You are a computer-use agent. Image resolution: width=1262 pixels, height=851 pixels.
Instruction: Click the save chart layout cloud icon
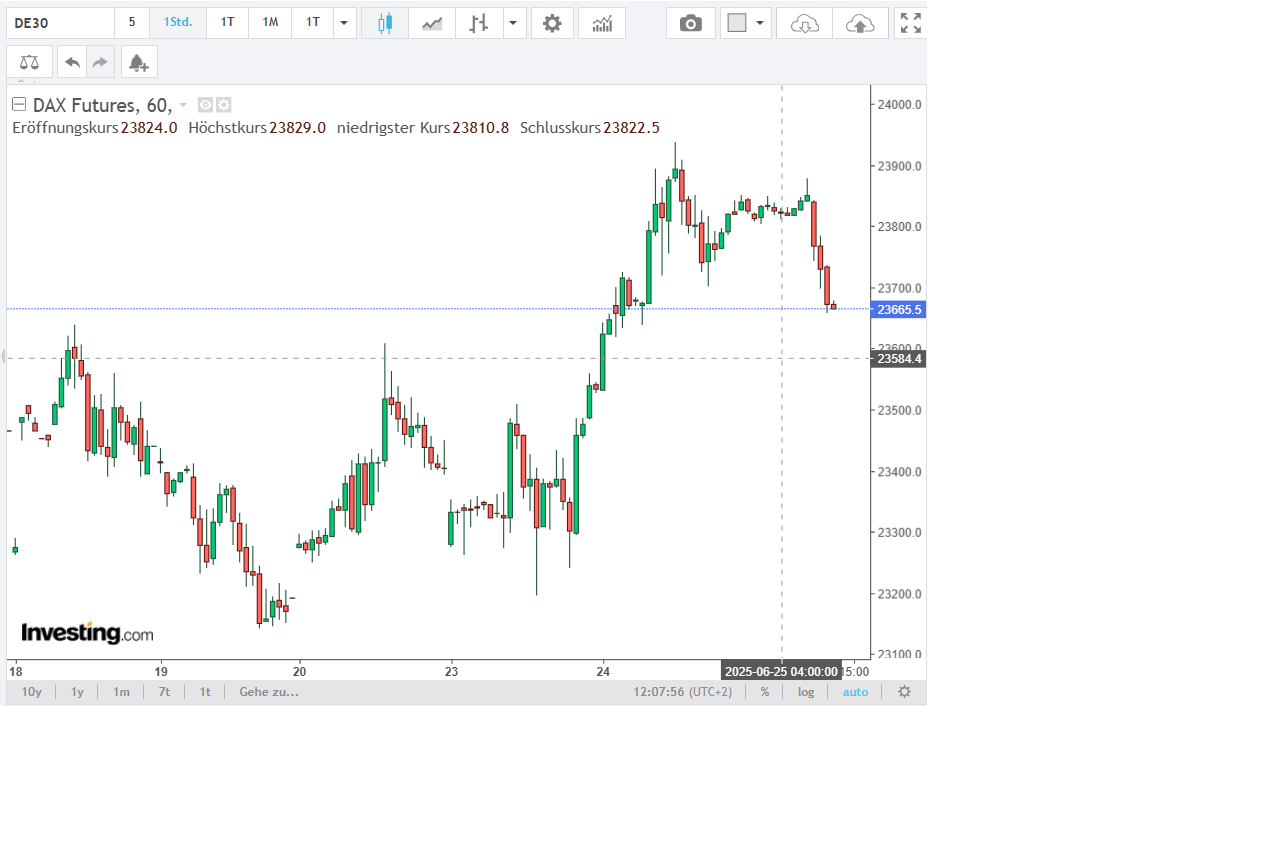[860, 23]
